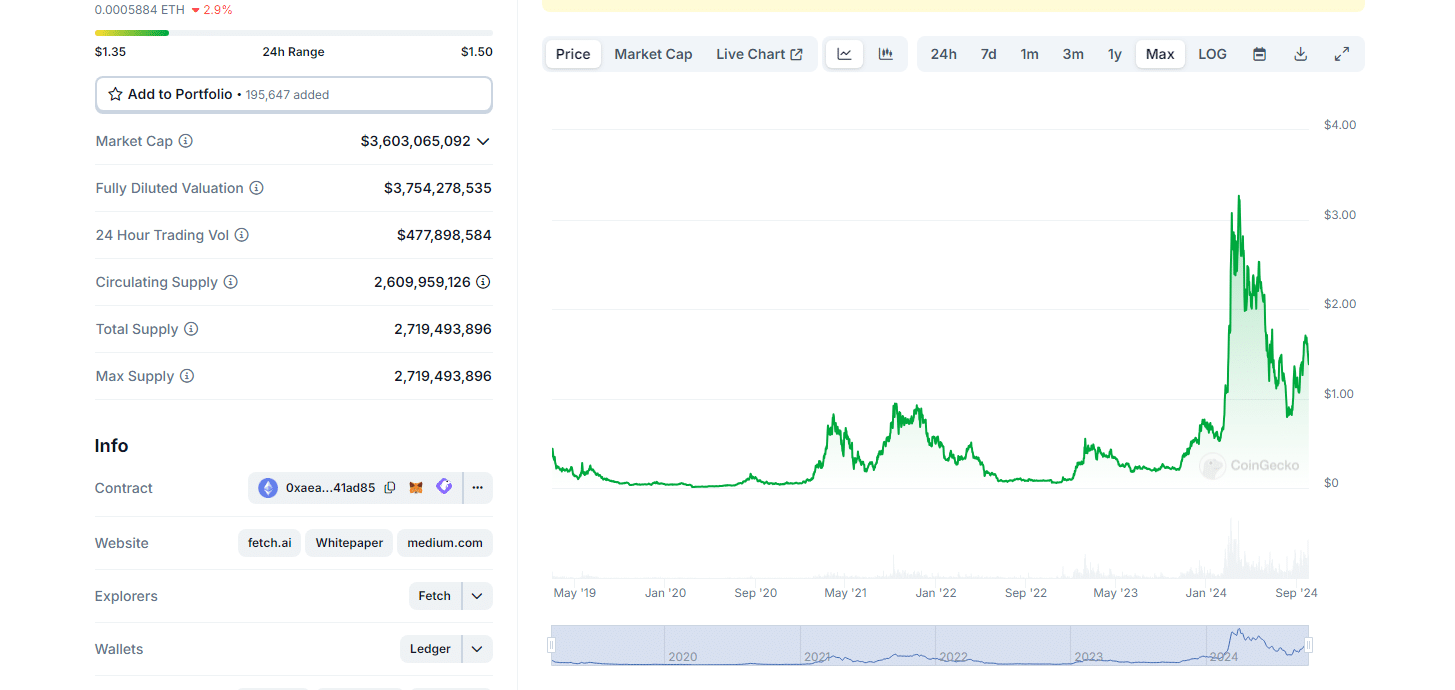Switch to line chart view
Image resolution: width=1455 pixels, height=690 pixels.
(x=844, y=54)
